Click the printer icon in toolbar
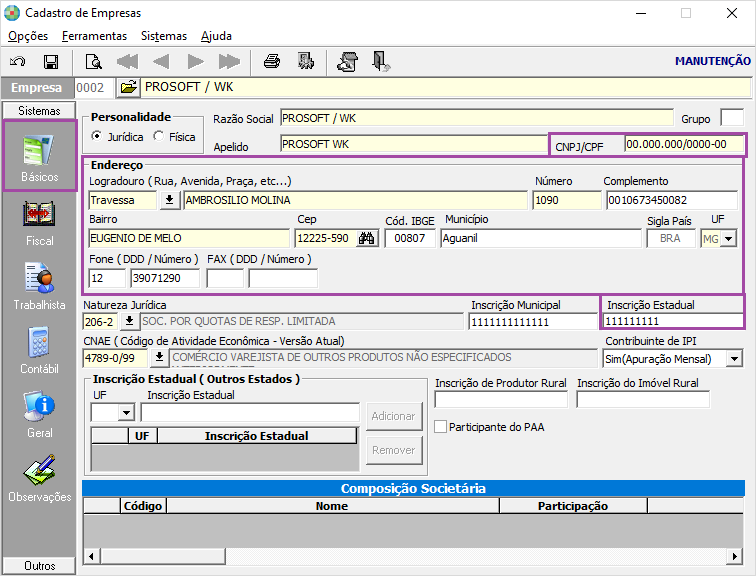The image size is (756, 576). pyautogui.click(x=272, y=61)
